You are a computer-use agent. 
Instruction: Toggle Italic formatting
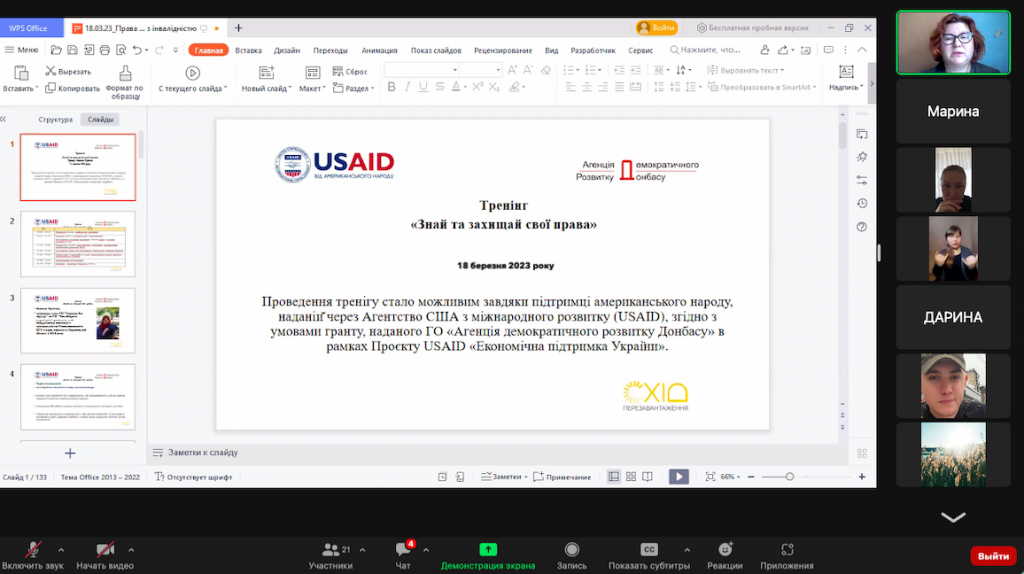tap(408, 87)
